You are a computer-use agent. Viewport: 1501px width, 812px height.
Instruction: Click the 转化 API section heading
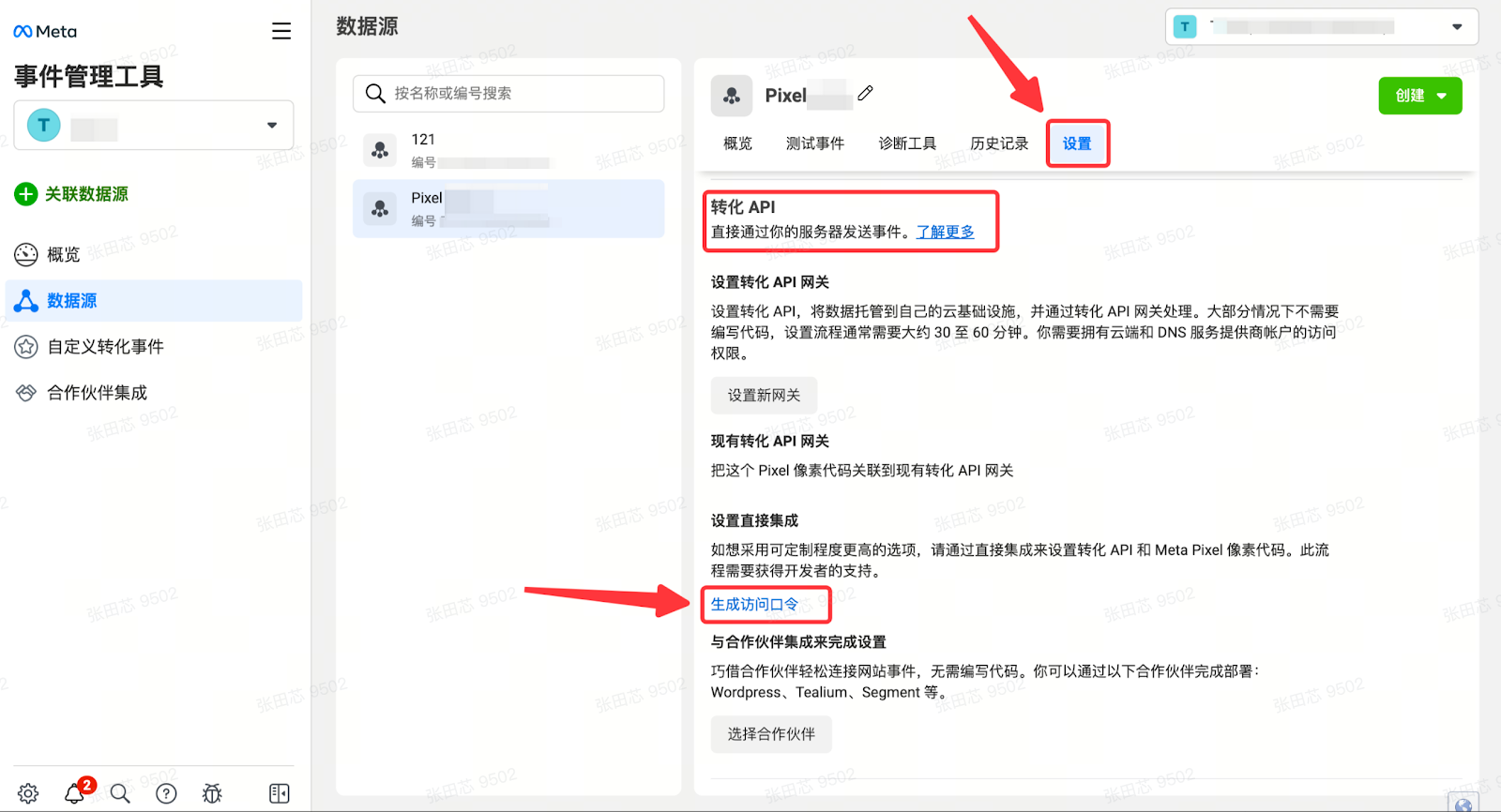(743, 206)
